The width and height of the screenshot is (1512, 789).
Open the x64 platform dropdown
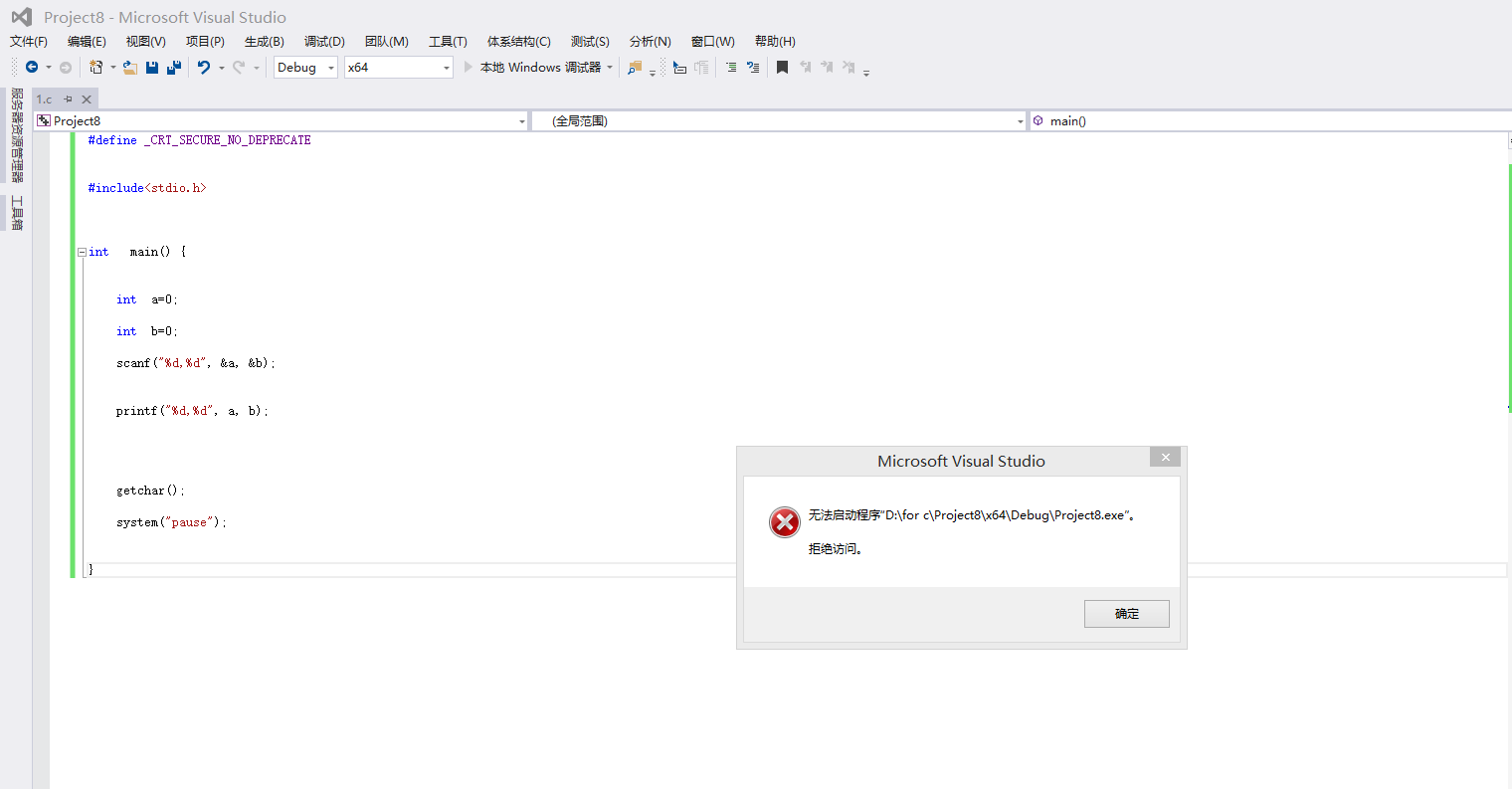pos(399,68)
